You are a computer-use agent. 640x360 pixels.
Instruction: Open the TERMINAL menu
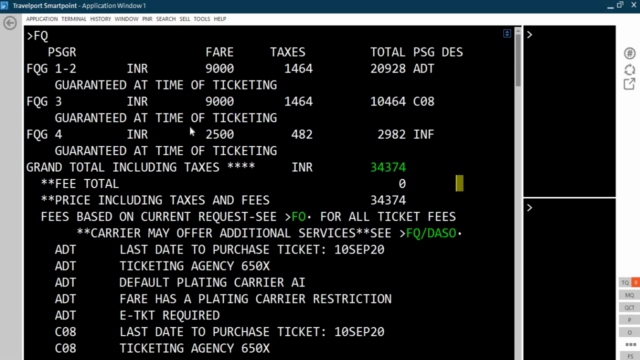74,19
